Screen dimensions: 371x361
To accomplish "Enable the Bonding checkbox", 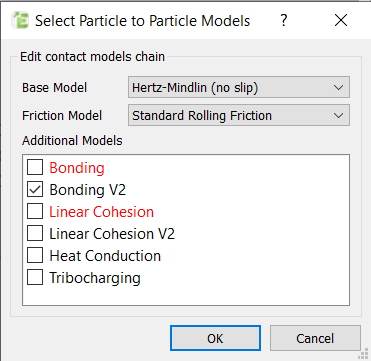I will pos(35,168).
